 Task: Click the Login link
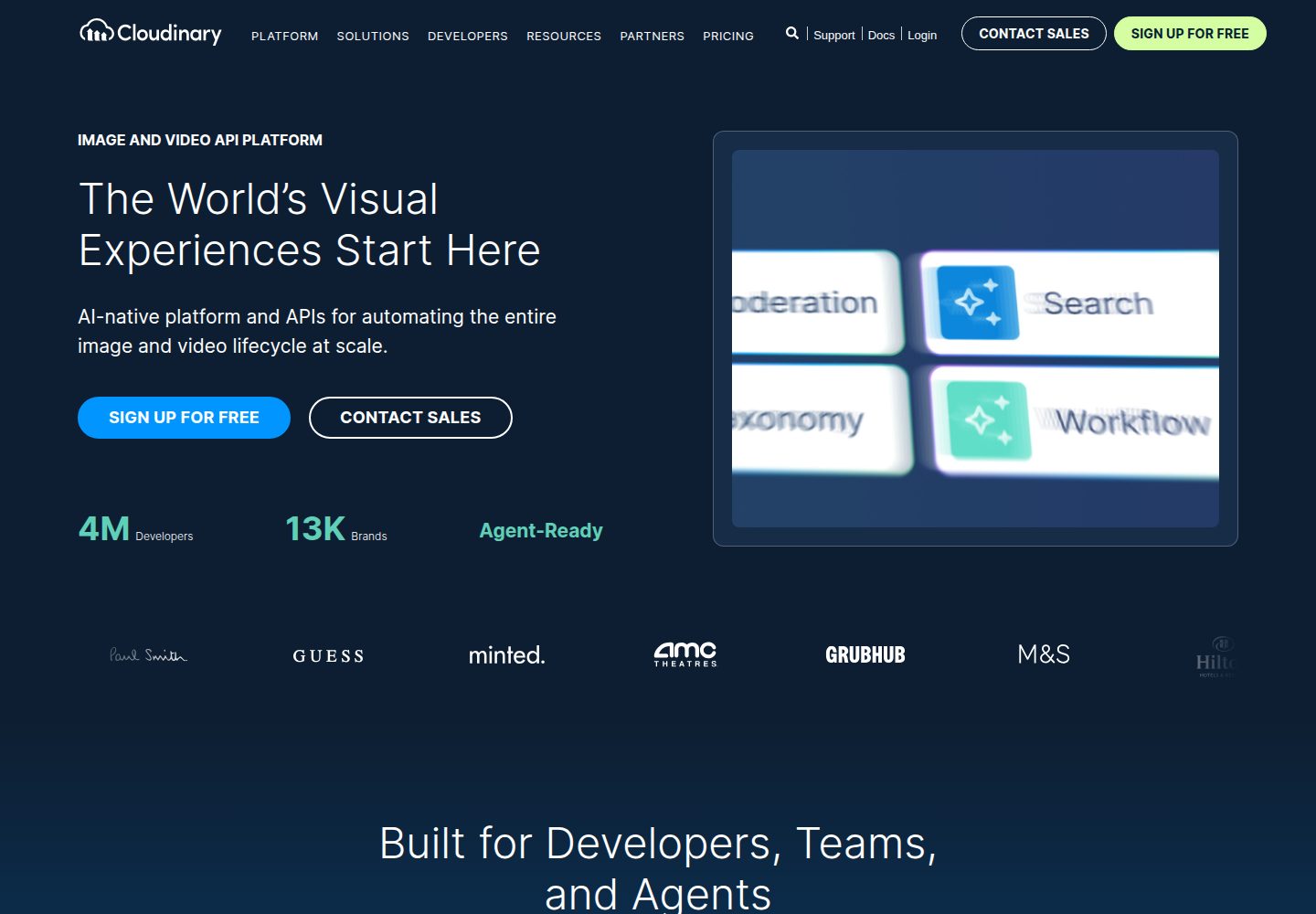click(x=922, y=35)
